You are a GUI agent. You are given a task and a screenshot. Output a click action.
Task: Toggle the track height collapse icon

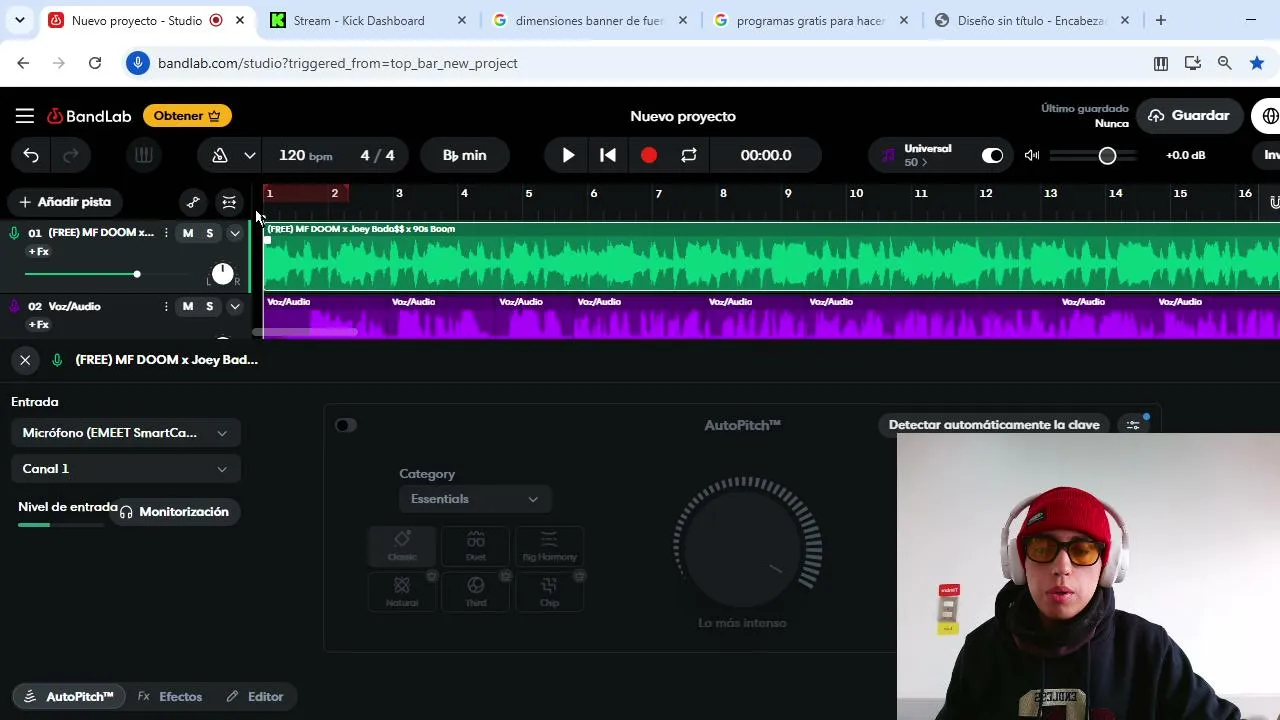point(229,202)
